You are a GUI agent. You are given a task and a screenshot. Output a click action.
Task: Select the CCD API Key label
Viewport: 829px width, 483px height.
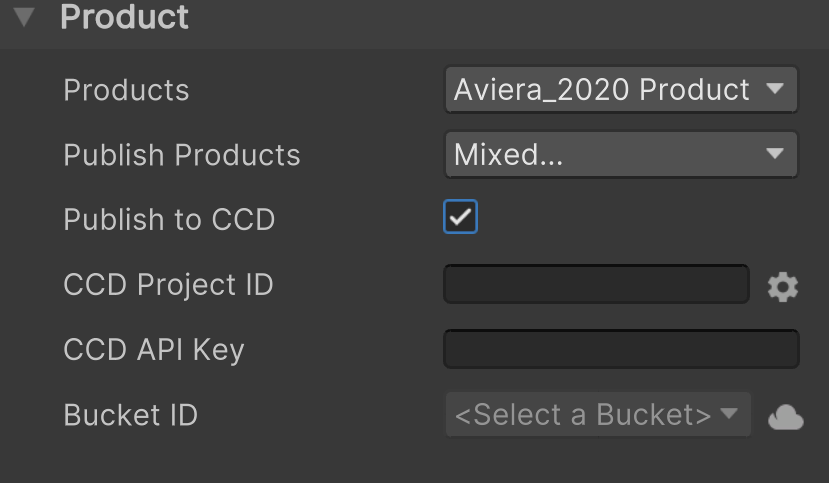click(x=154, y=350)
